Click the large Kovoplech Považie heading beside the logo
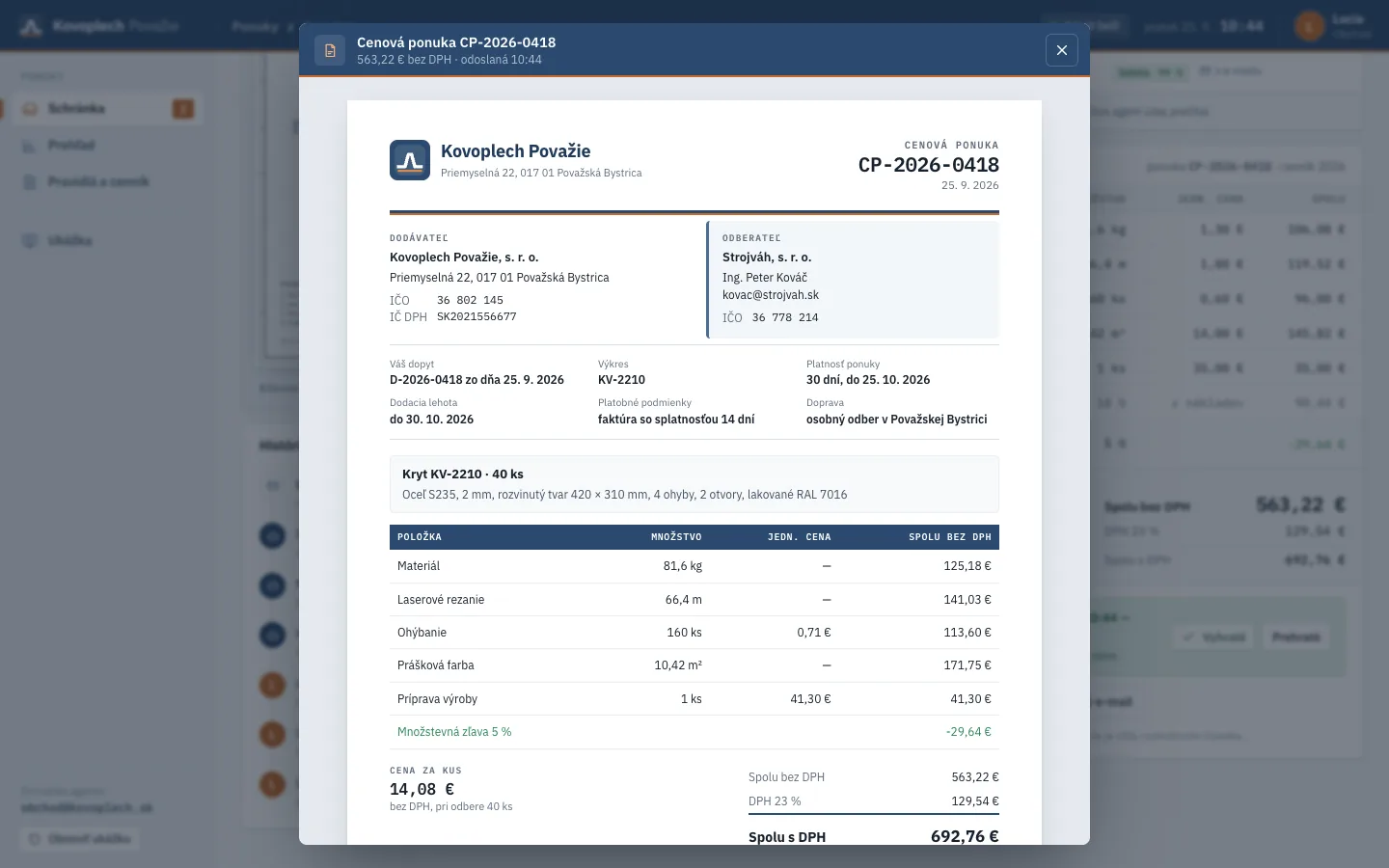This screenshot has height=868, width=1389. click(515, 151)
